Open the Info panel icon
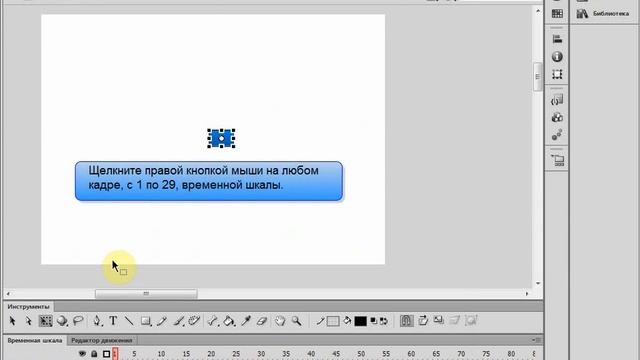The image size is (640, 360). click(557, 57)
